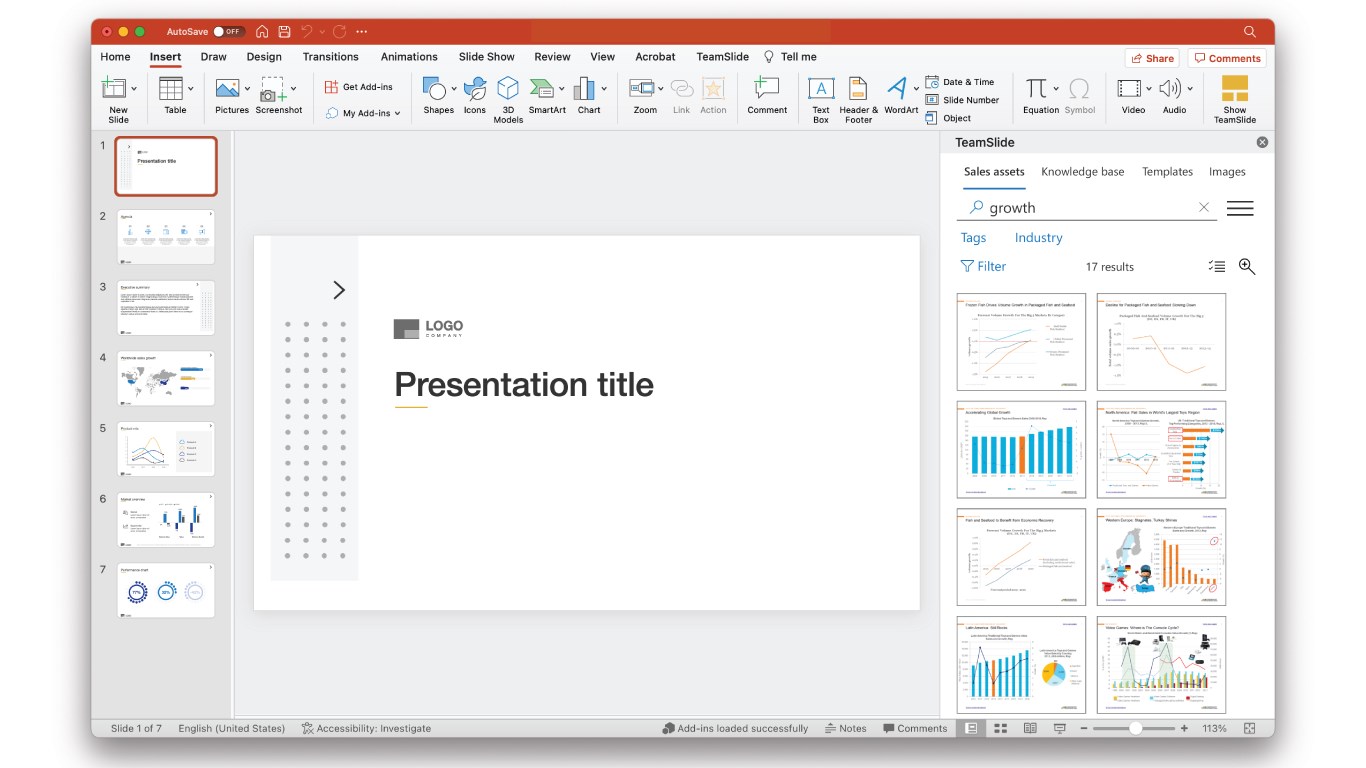Expand the Shapes dropdown arrow
The height and width of the screenshot is (768, 1366).
coord(454,89)
